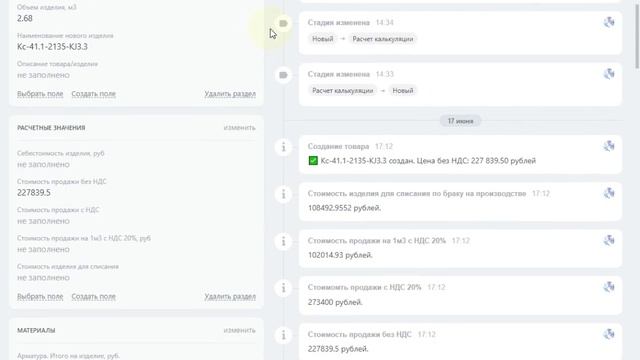Screen dimensions: 640x360
Task: Click avatar icon on 1м3 с НДС 20% entry
Action: point(609,240)
